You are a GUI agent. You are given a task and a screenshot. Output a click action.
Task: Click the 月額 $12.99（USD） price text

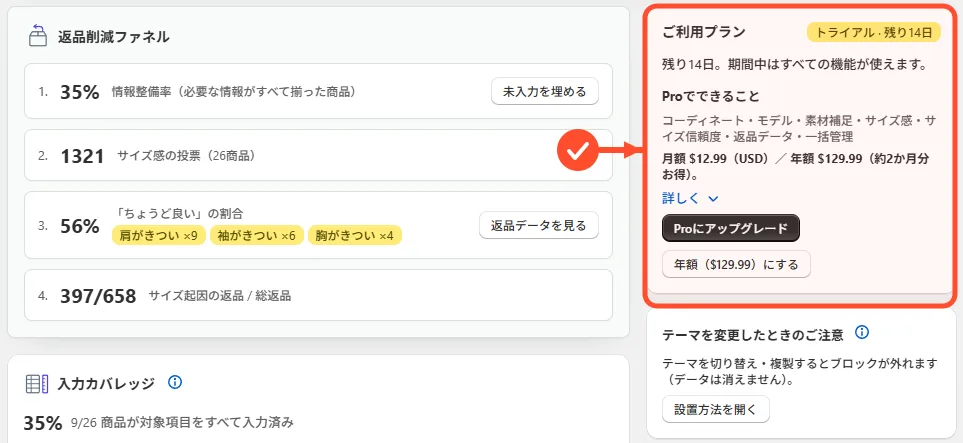pyautogui.click(x=715, y=159)
